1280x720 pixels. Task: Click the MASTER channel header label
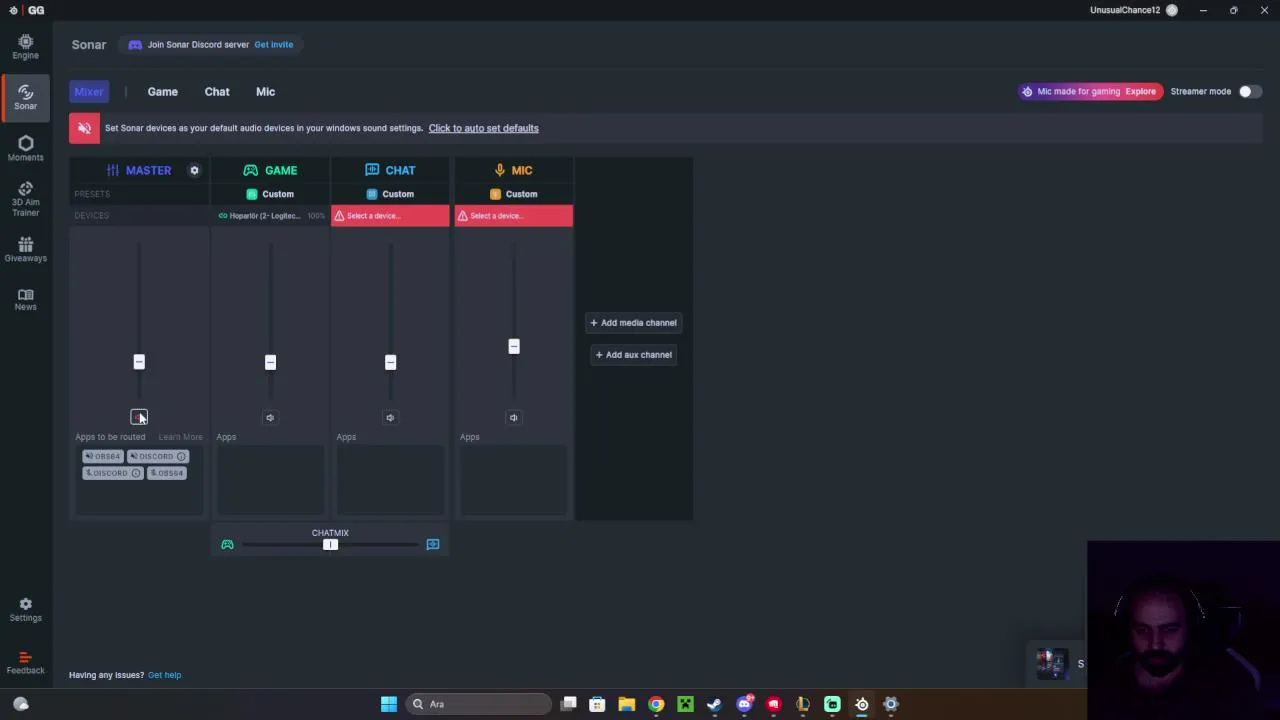click(139, 170)
